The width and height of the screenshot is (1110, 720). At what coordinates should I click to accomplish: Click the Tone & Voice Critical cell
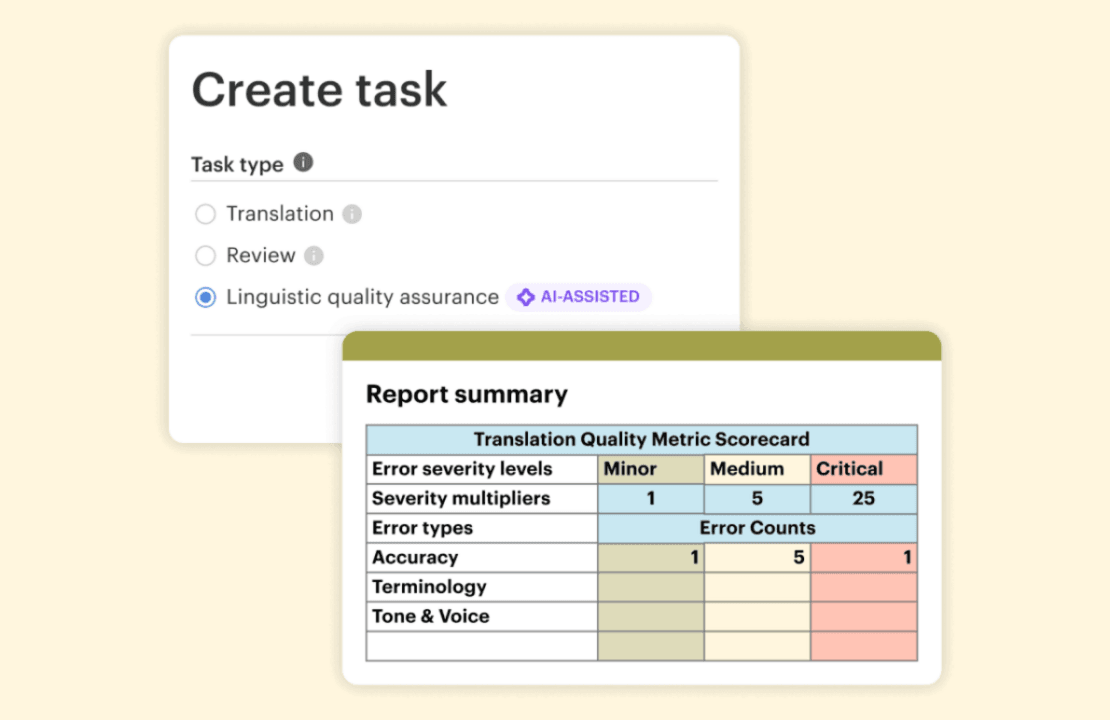pyautogui.click(x=863, y=616)
